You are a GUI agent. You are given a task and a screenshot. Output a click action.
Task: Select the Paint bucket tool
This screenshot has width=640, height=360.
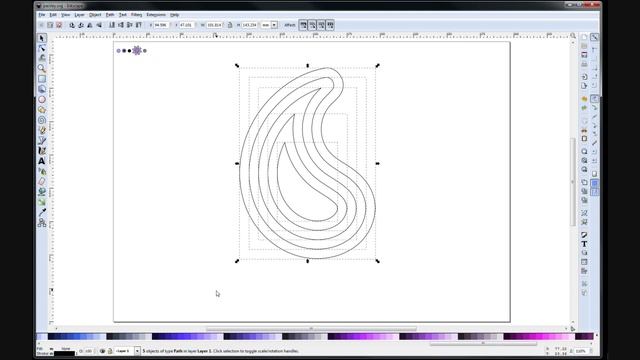(x=42, y=192)
